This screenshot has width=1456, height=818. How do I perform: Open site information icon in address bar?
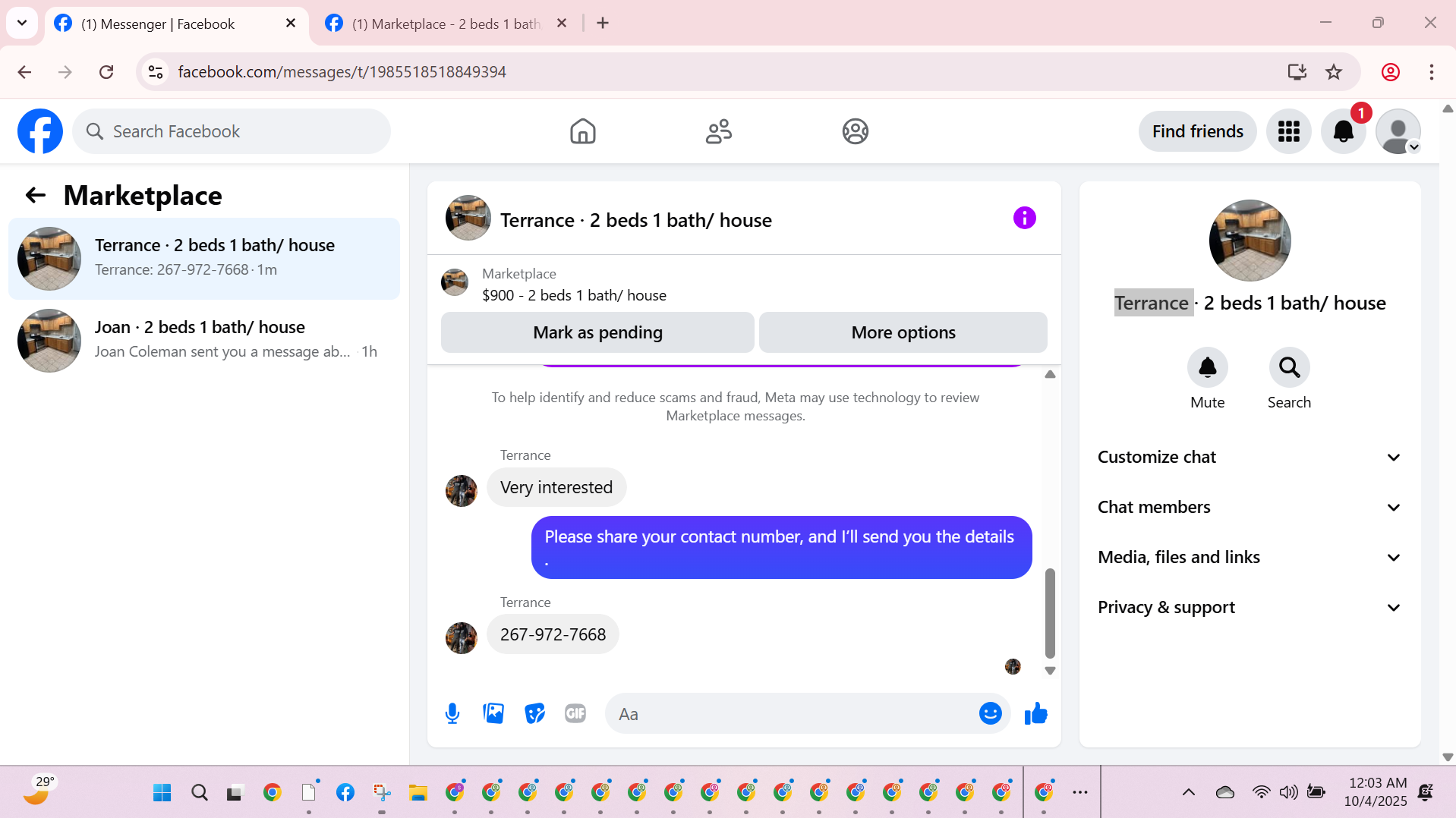point(156,72)
